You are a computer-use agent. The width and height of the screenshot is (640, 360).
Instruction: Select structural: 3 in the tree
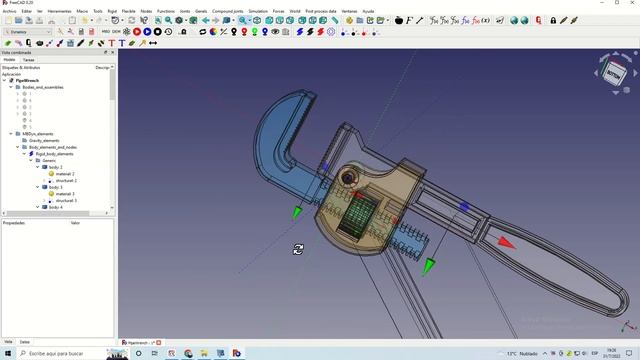pos(66,201)
